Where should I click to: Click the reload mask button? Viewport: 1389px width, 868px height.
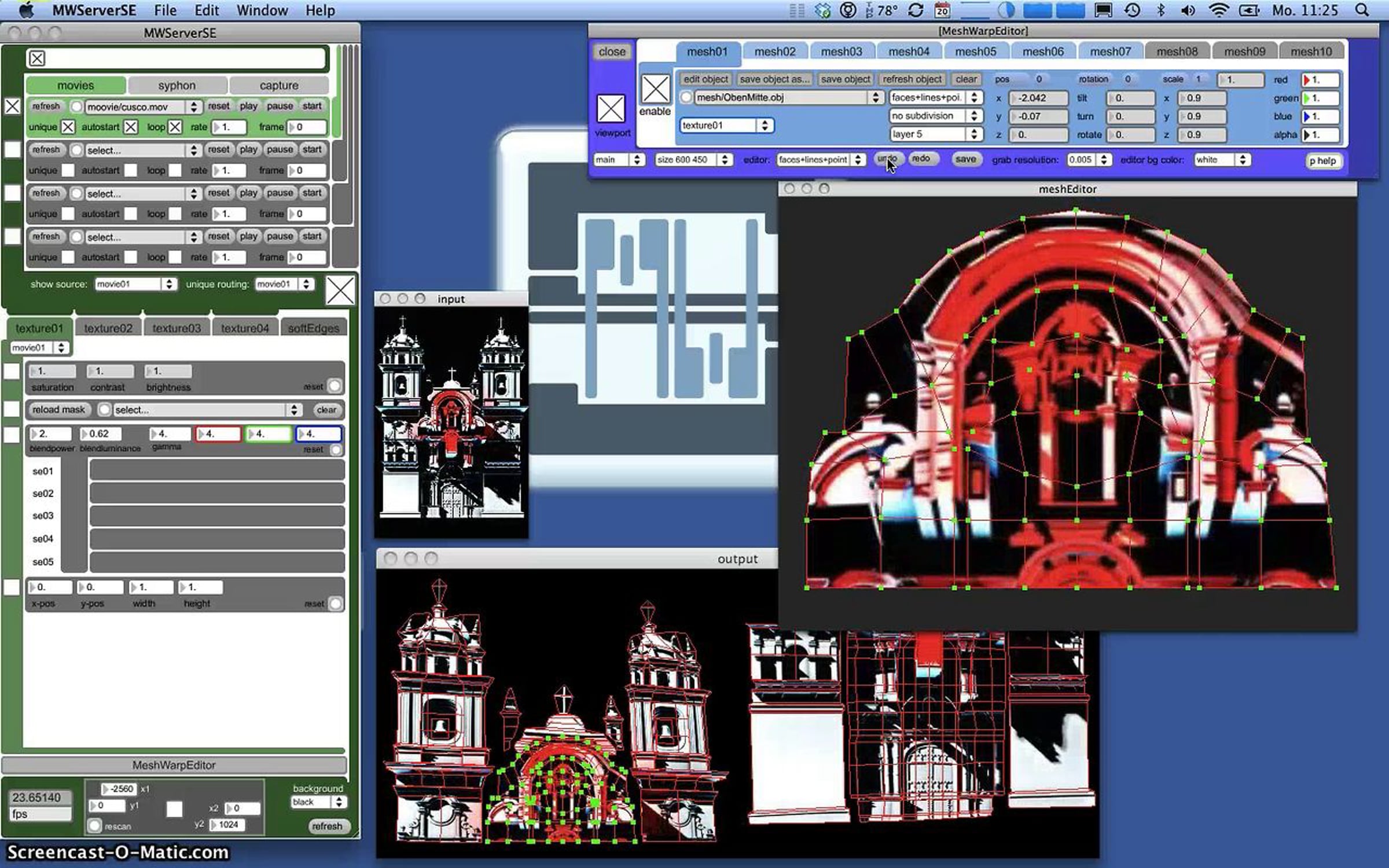point(58,410)
